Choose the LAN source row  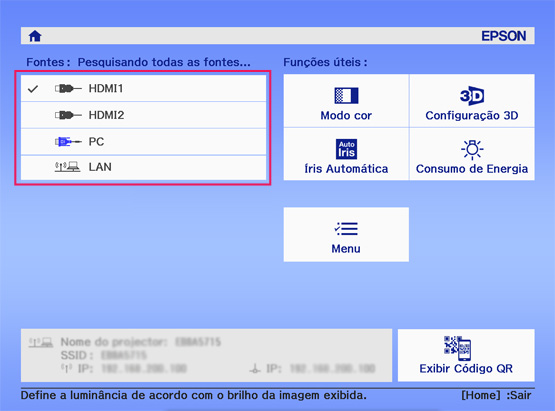pyautogui.click(x=143, y=167)
